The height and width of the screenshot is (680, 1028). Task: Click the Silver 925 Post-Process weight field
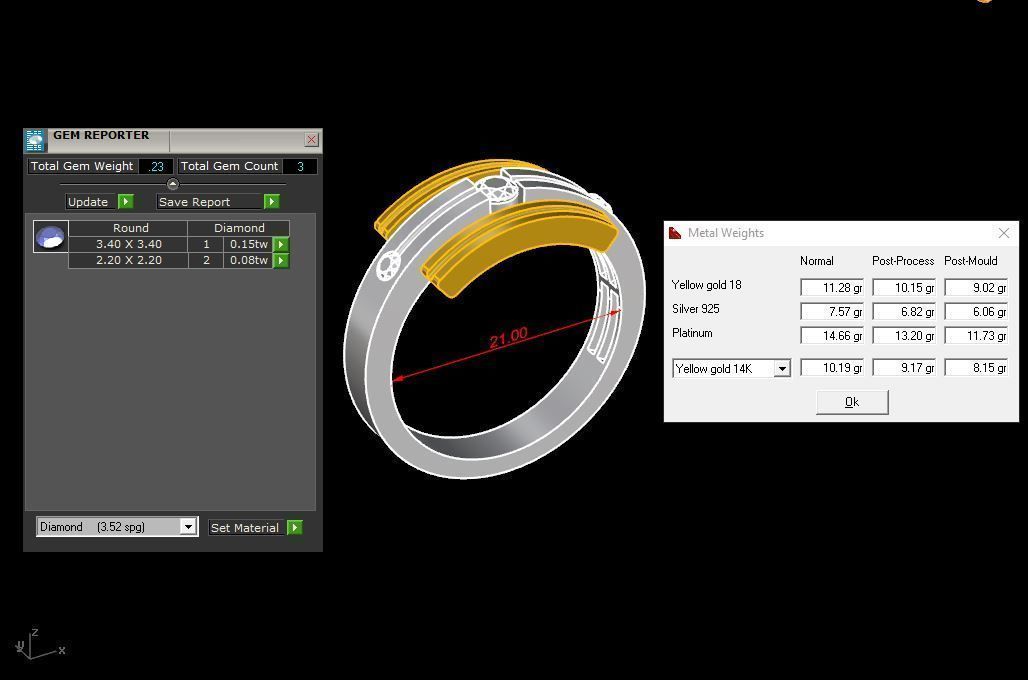point(903,311)
